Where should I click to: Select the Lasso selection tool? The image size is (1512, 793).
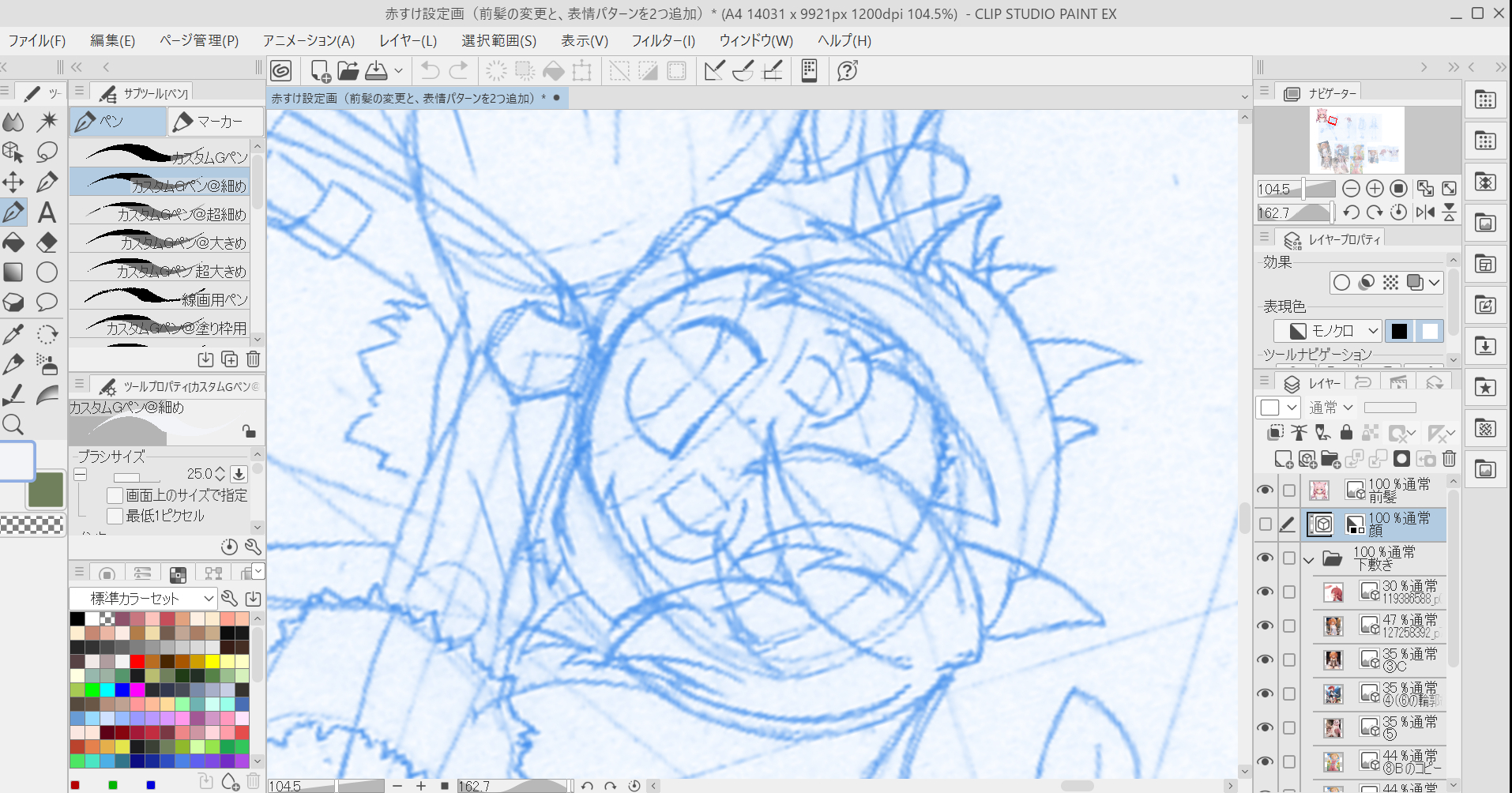click(x=47, y=151)
